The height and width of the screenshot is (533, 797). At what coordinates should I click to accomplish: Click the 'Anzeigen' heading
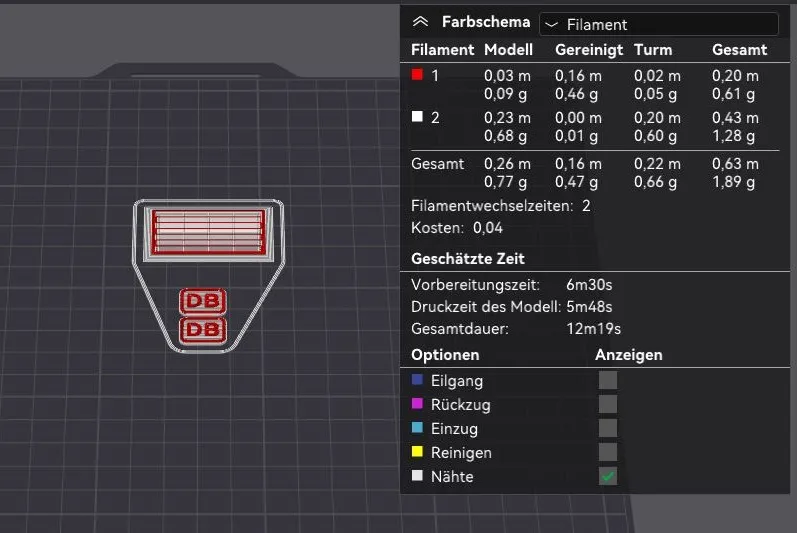629,355
